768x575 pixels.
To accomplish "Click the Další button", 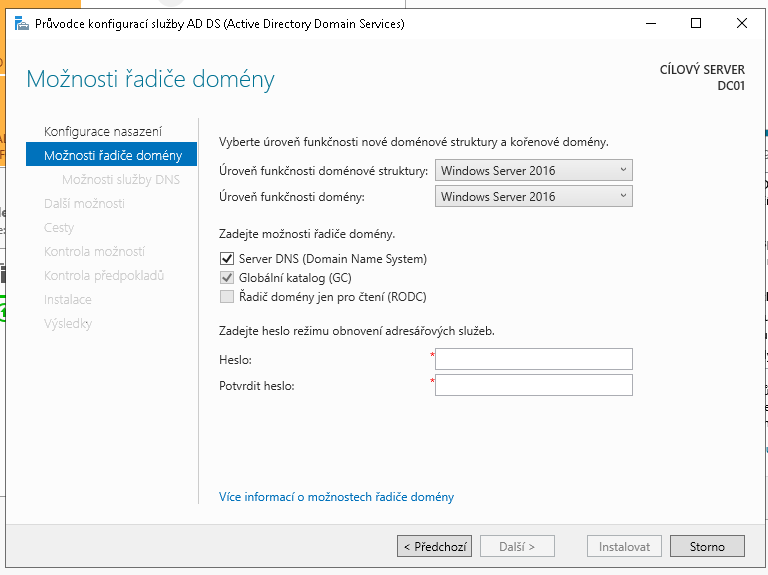I will (x=517, y=547).
